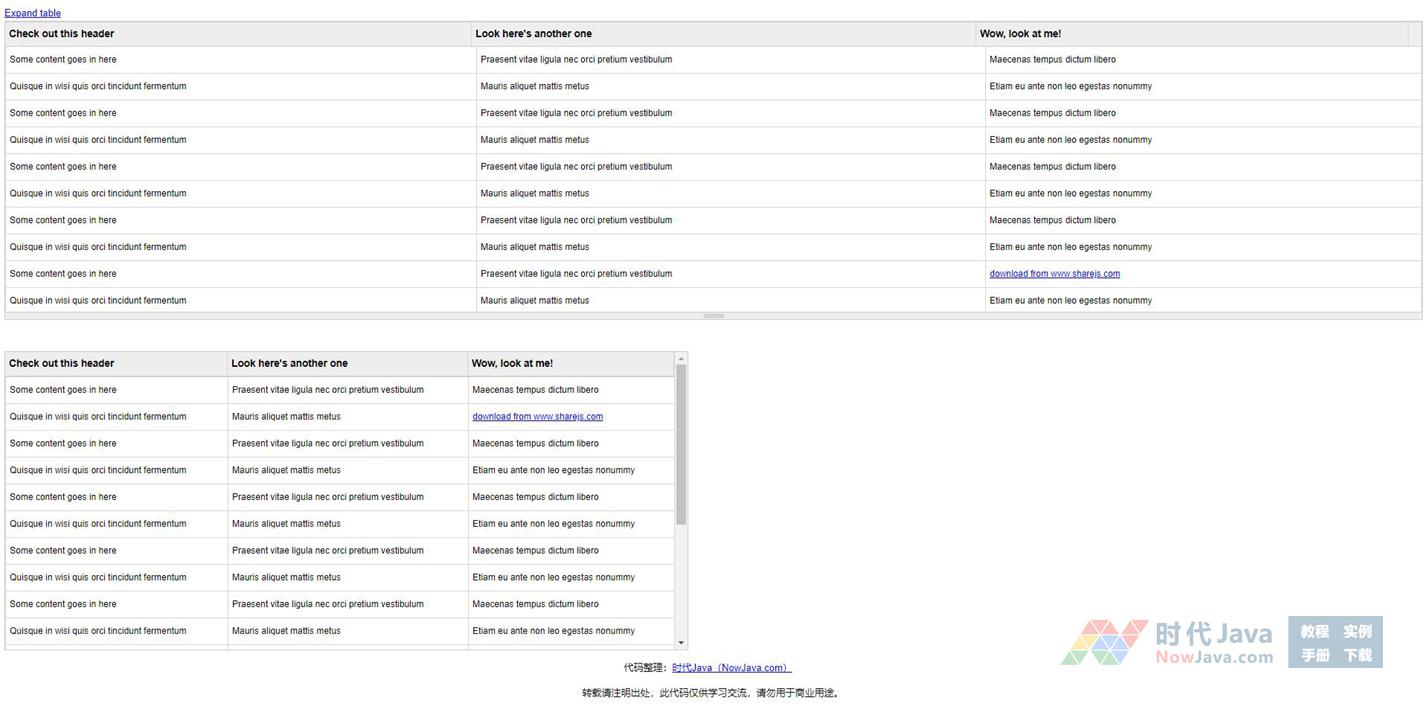This screenshot has width=1425, height=718.
Task: Click scrollbar up arrow in lower table
Action: pyautogui.click(x=681, y=358)
